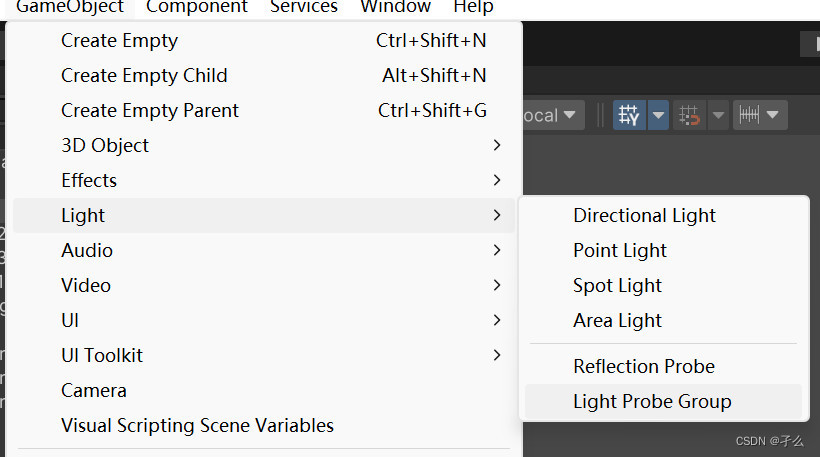820x457 pixels.
Task: Choose Create Empty from the menu
Action: pyautogui.click(x=119, y=41)
